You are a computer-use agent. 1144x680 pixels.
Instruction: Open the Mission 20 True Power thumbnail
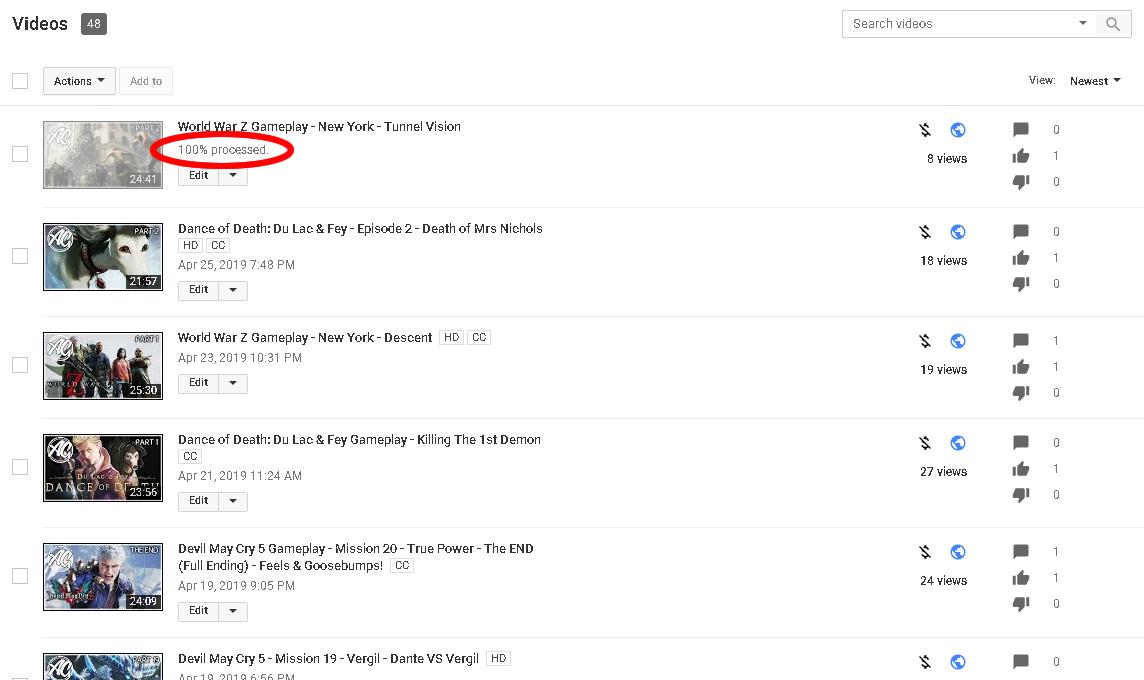(103, 576)
